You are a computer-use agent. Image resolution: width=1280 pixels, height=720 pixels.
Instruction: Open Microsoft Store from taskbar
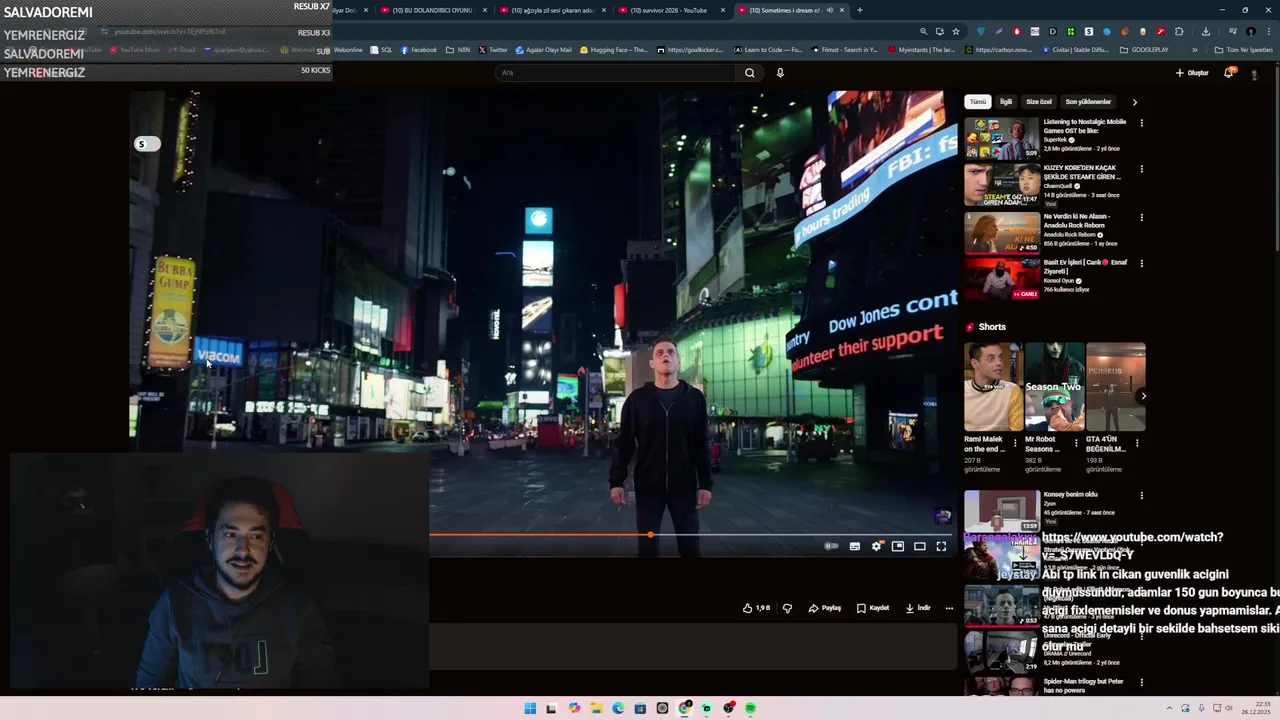click(640, 708)
